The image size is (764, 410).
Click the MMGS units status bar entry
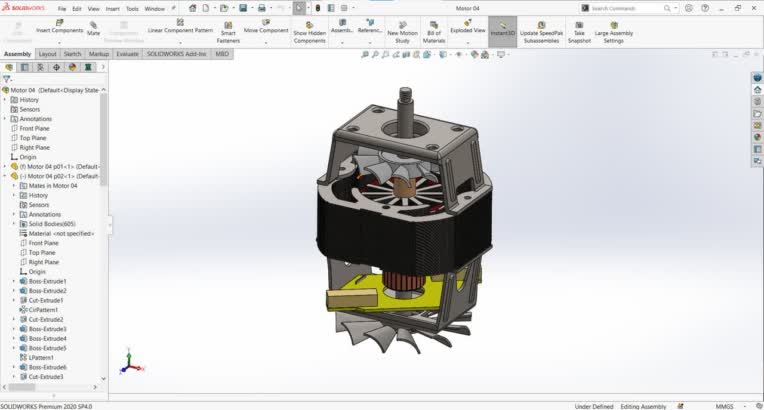click(724, 406)
